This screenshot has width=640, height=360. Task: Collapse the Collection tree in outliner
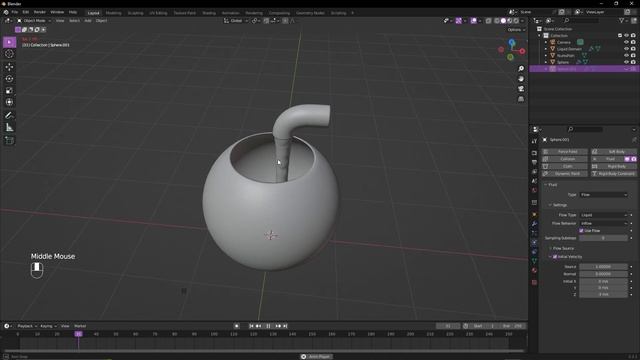pyautogui.click(x=540, y=36)
